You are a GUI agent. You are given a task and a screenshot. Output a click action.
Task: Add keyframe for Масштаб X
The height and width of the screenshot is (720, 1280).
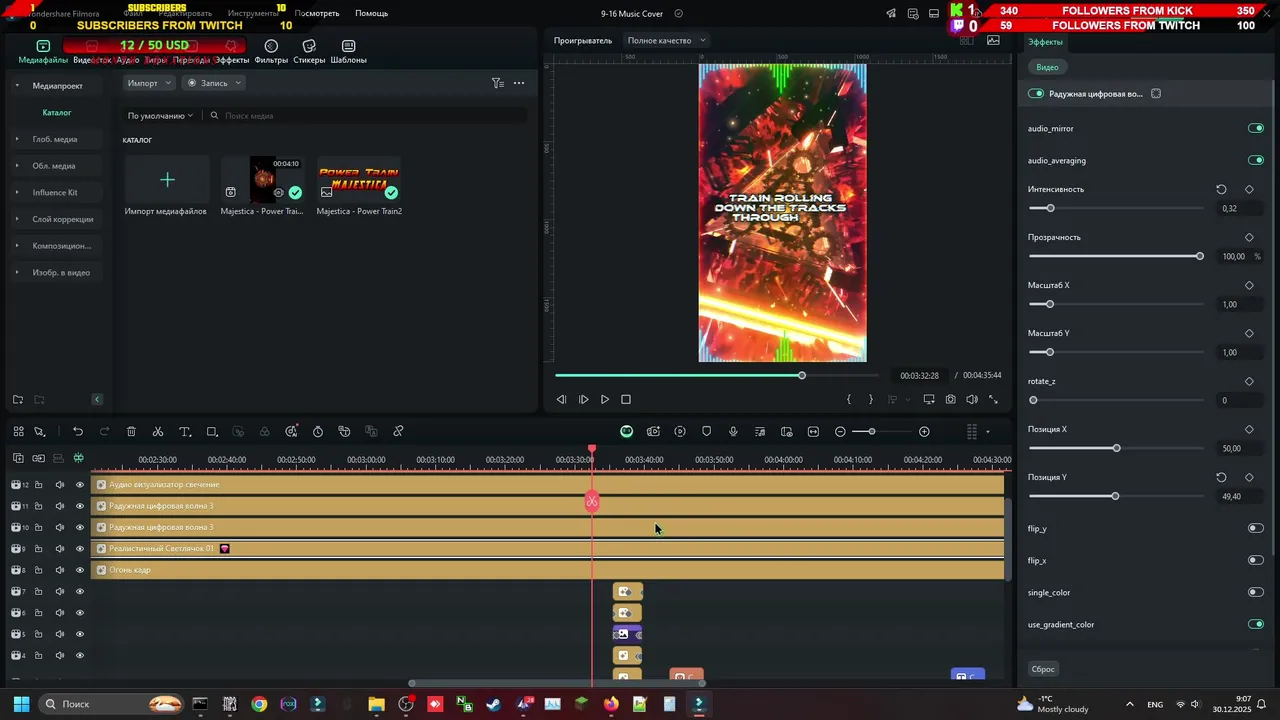[1249, 285]
